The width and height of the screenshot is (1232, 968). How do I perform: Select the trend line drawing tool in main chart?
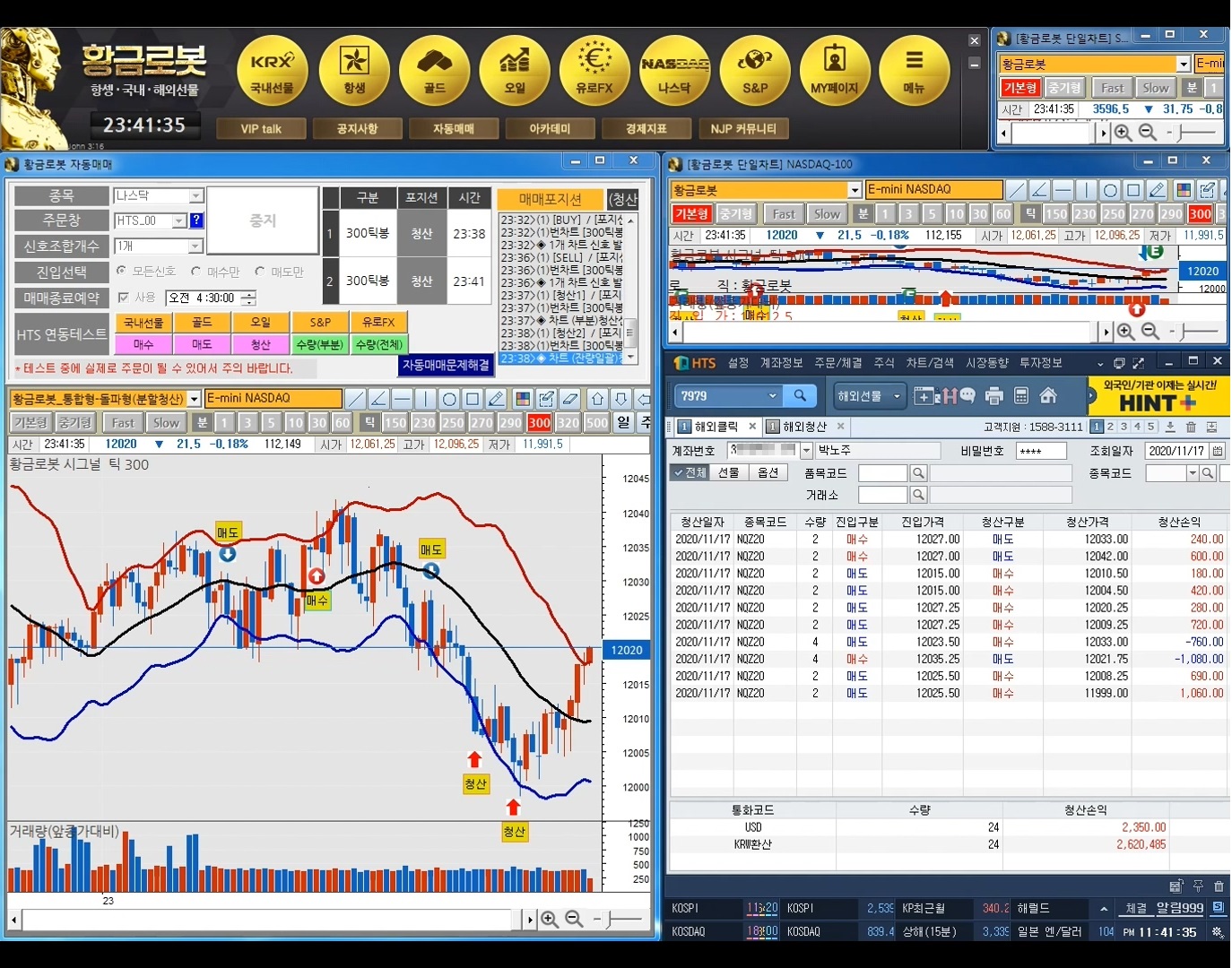(355, 399)
